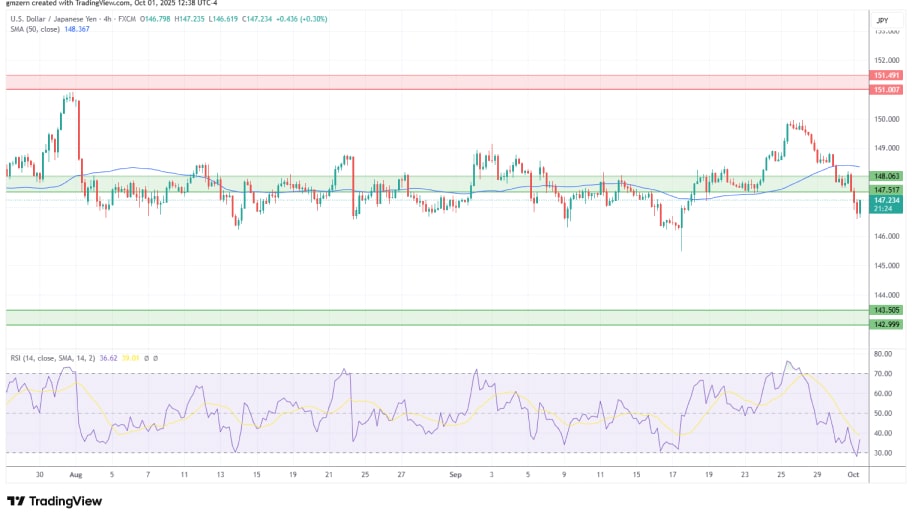Click the 70.00 level on RSI axis
This screenshot has width=912, height=513.
point(883,373)
